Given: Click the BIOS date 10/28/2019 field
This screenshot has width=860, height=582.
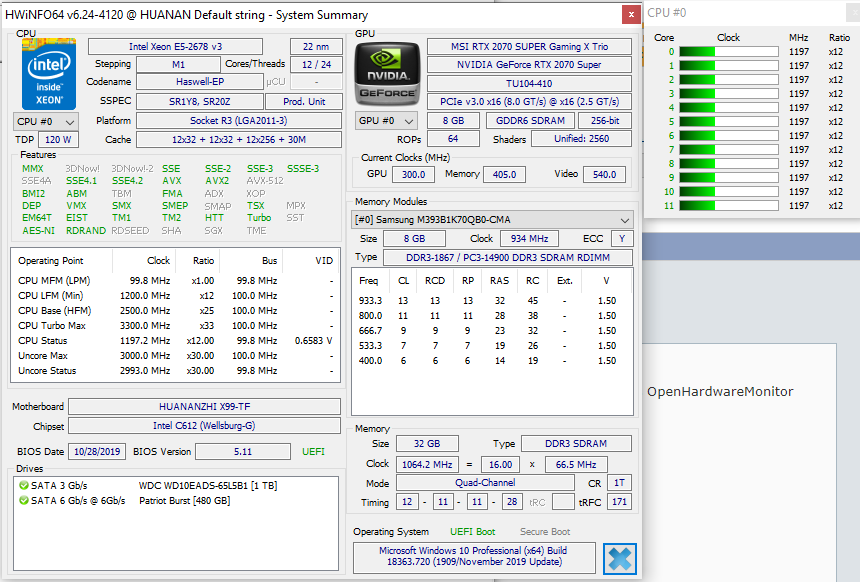Looking at the screenshot, I should pyautogui.click(x=97, y=451).
